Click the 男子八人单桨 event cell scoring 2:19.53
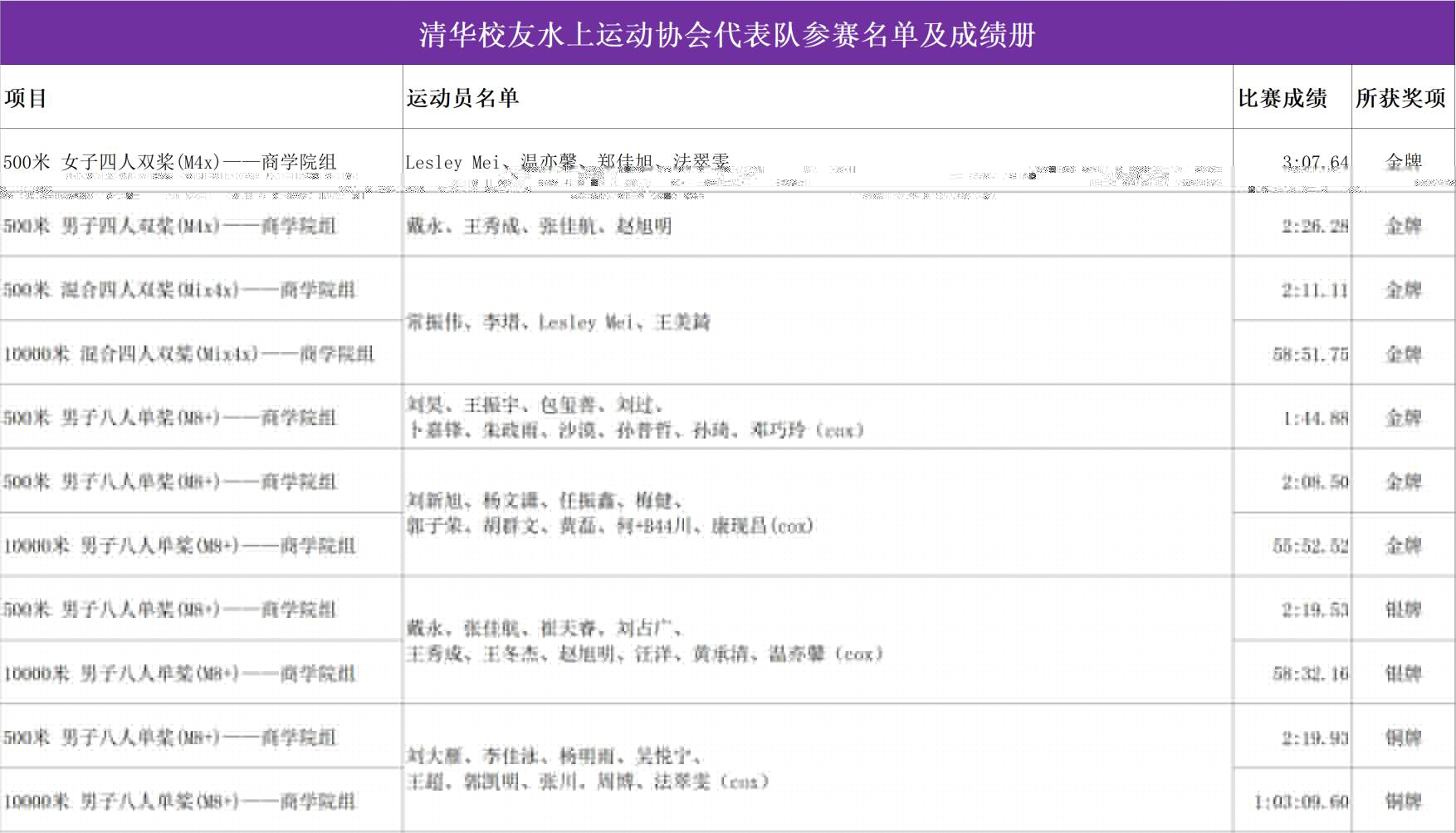This screenshot has height=833, width=1456. click(x=202, y=609)
